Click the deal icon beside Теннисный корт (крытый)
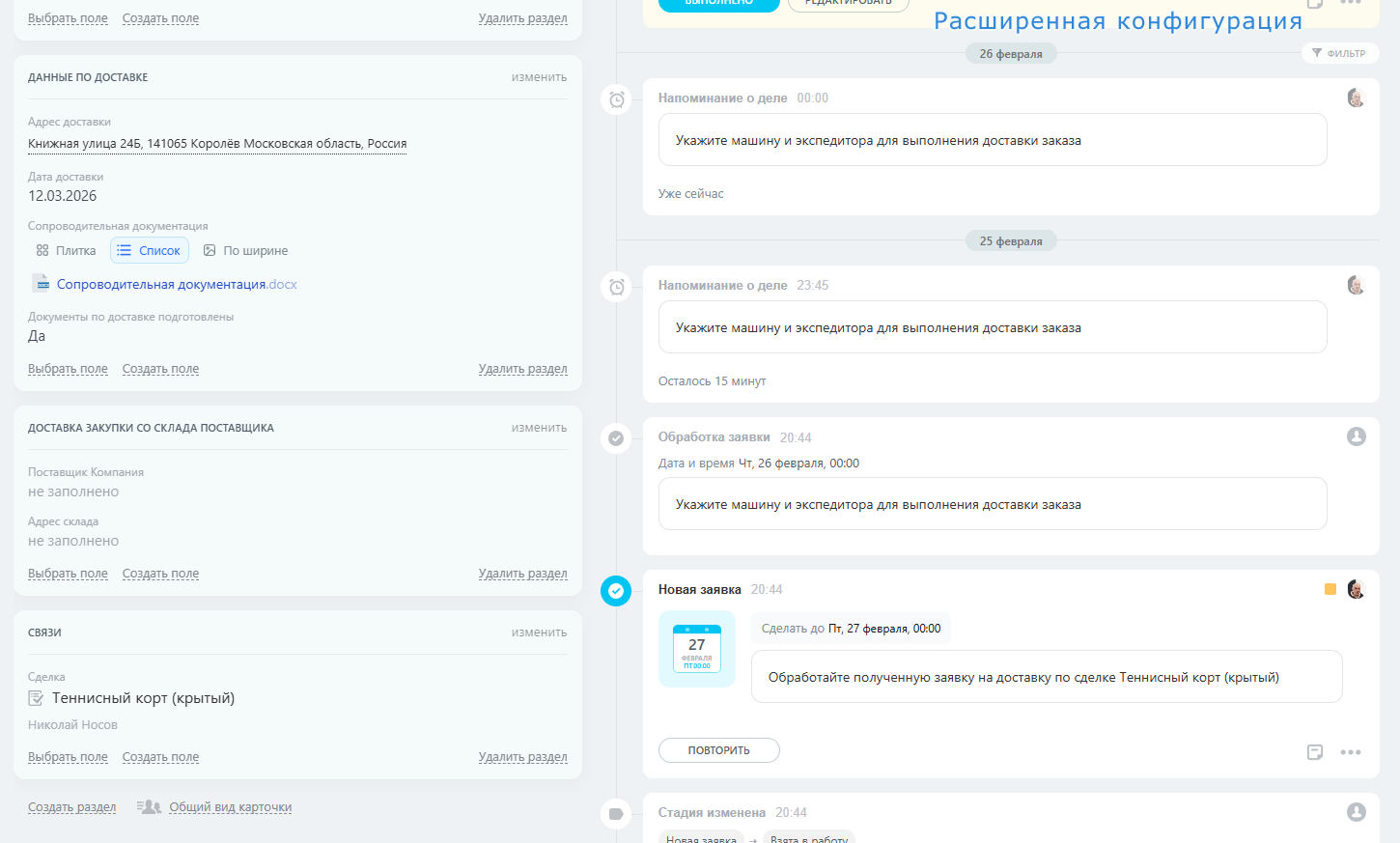Image resolution: width=1400 pixels, height=843 pixels. [x=36, y=698]
